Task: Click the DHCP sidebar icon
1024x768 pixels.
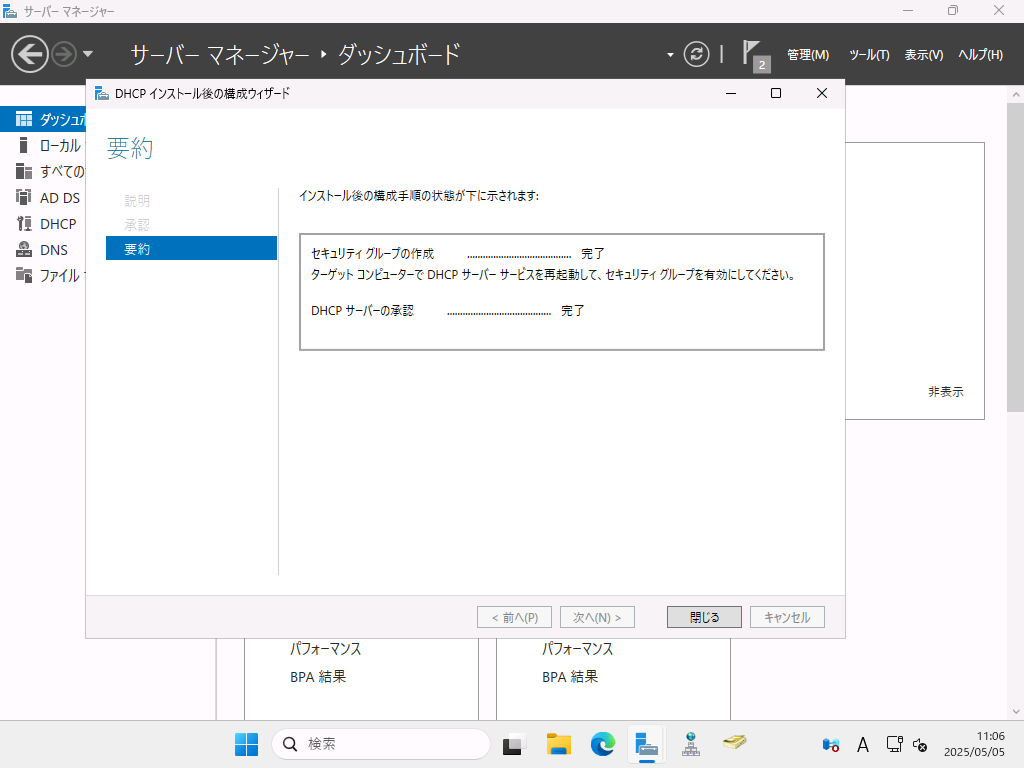Action: (x=24, y=223)
